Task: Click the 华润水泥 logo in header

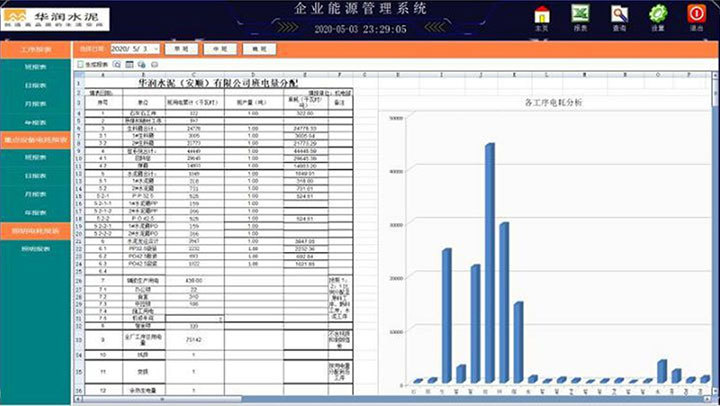Action: [x=55, y=19]
